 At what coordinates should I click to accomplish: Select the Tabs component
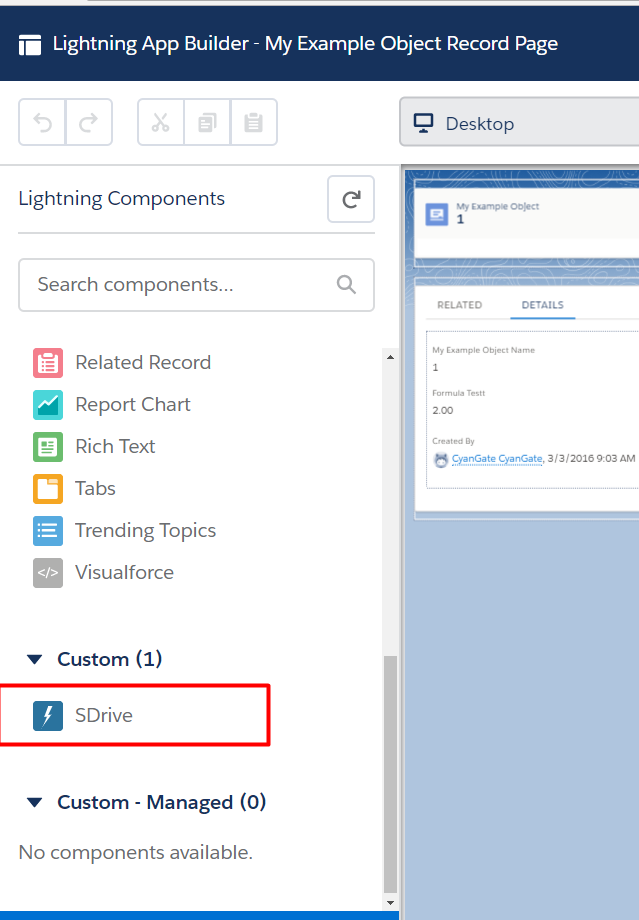pos(95,488)
